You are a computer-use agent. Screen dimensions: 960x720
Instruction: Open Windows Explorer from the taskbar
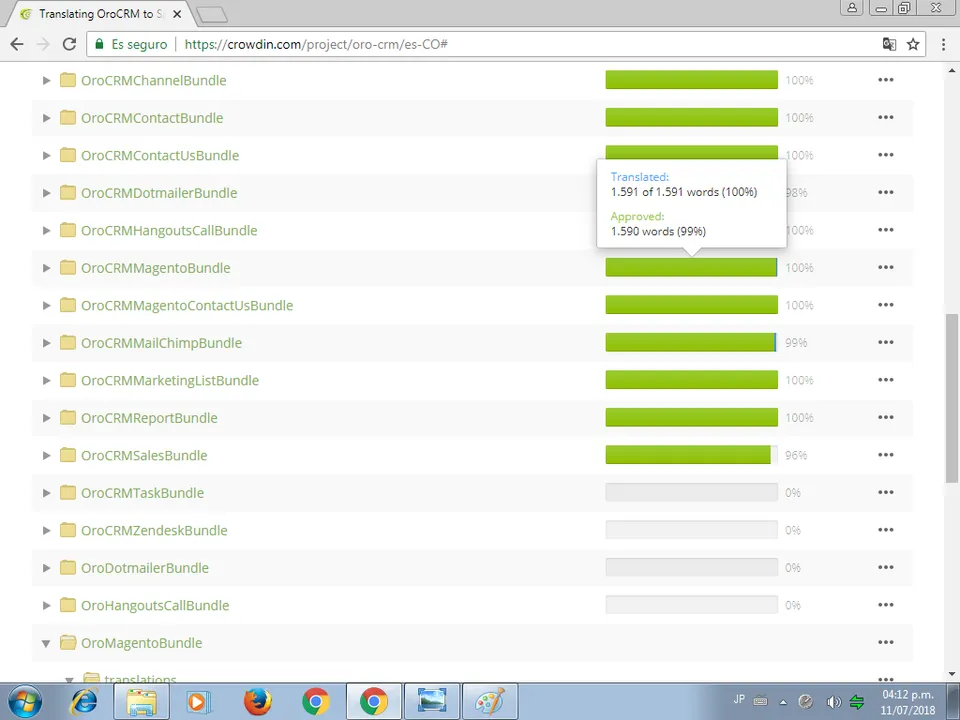coord(141,702)
